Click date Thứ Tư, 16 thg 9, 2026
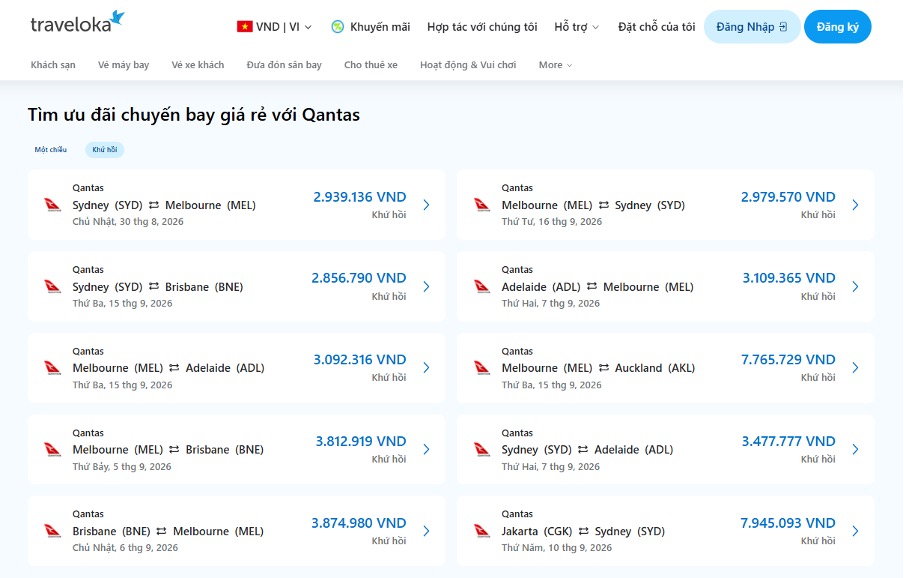Screen dimensions: 904x578 point(552,221)
